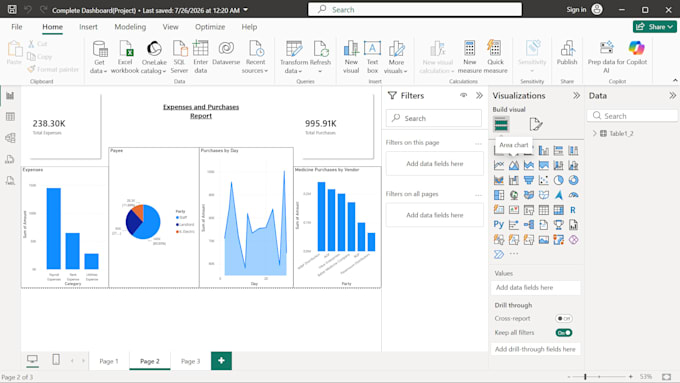Expand the Table1_2 tree node
This screenshot has width=680, height=383.
[595, 134]
